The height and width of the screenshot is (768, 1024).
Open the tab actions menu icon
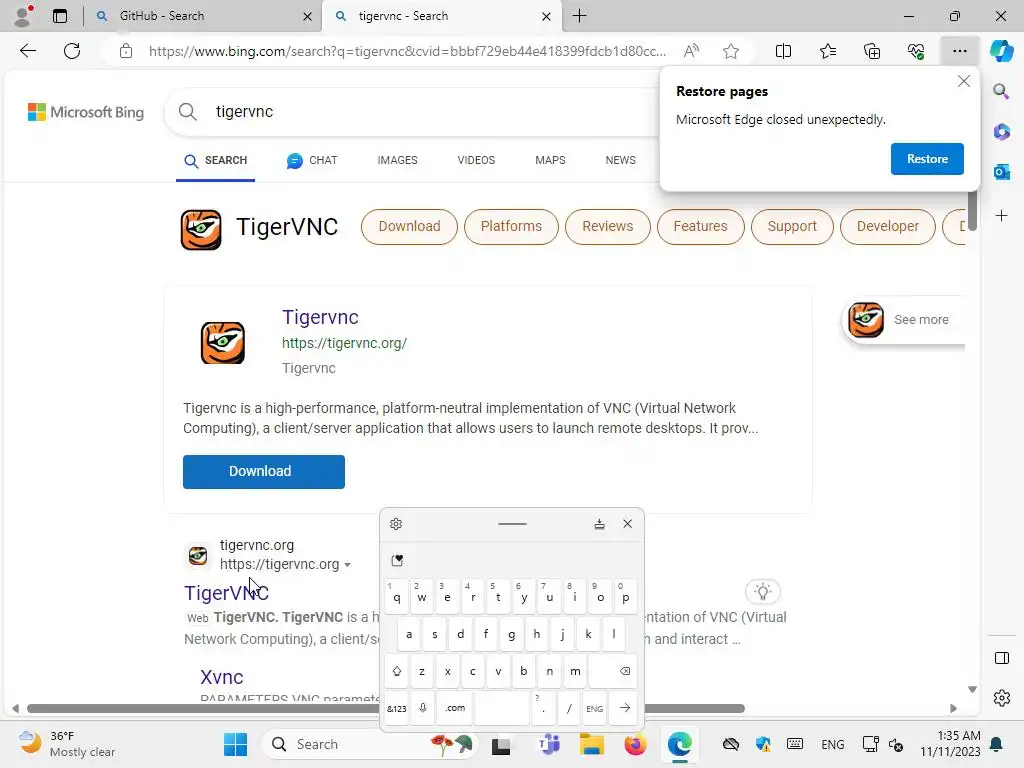[60, 16]
